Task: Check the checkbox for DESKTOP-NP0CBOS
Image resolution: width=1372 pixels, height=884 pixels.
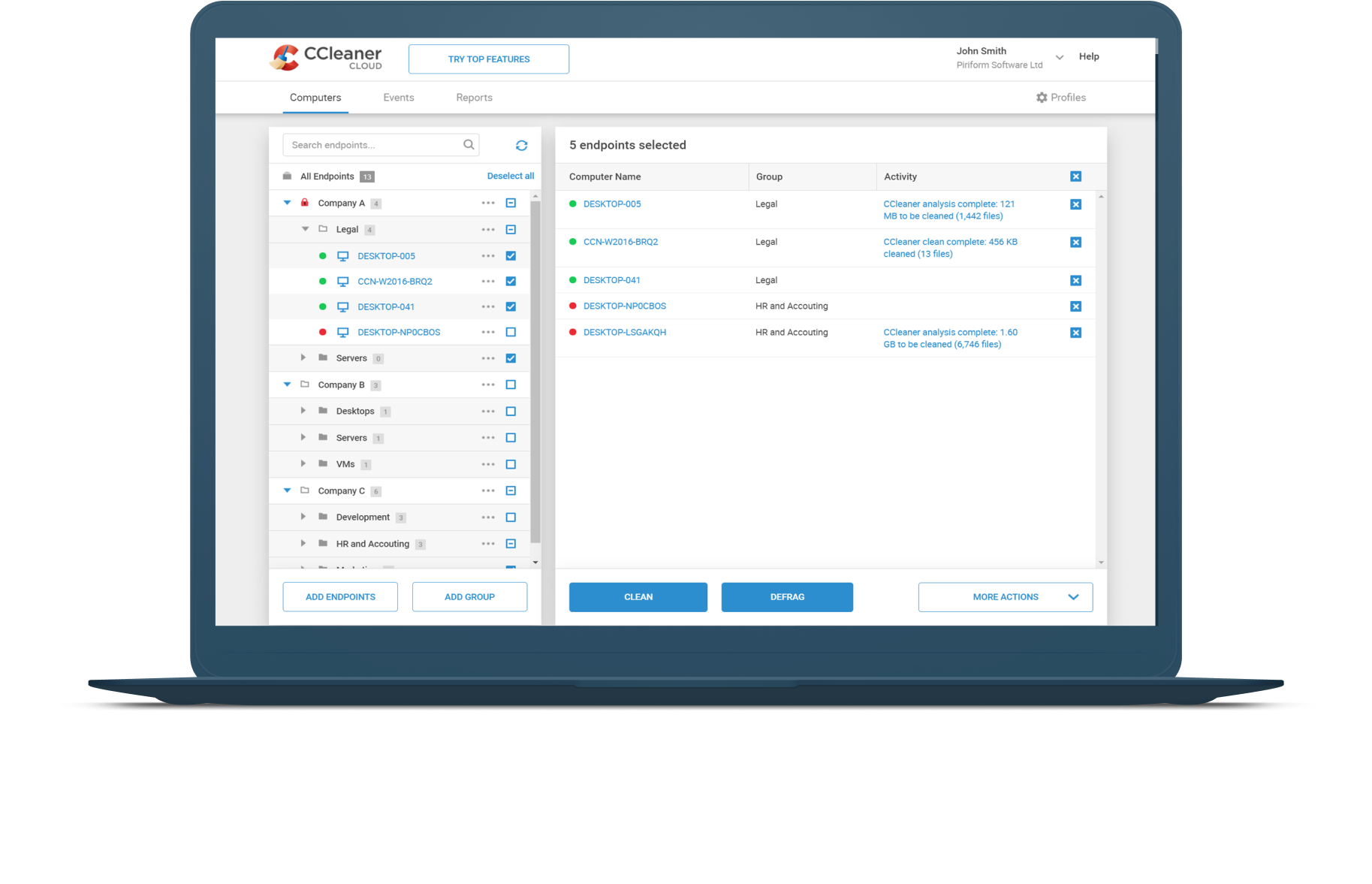Action: pos(511,331)
